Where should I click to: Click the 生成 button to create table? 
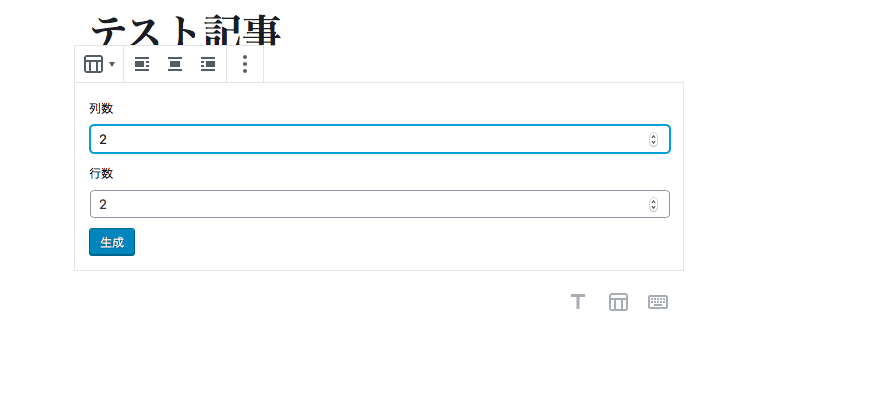coord(112,242)
